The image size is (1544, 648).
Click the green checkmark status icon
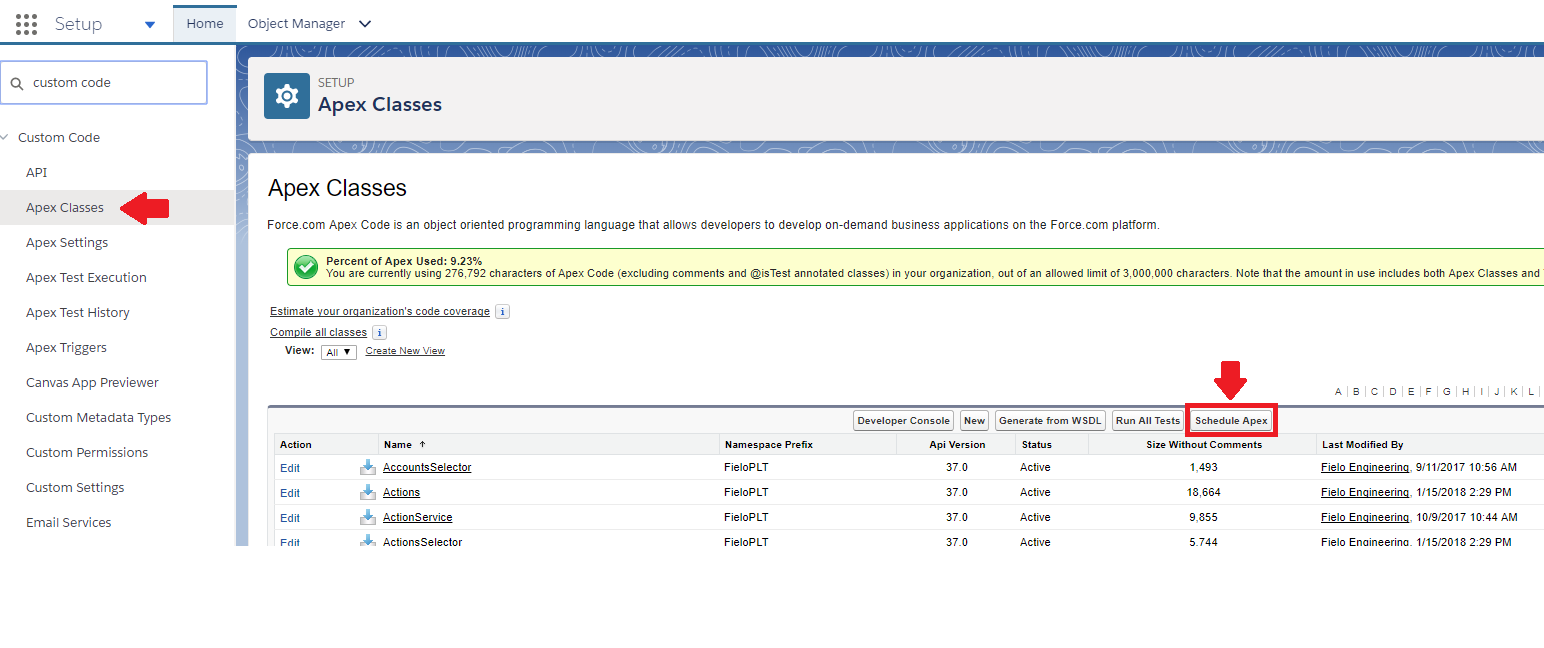pos(307,267)
